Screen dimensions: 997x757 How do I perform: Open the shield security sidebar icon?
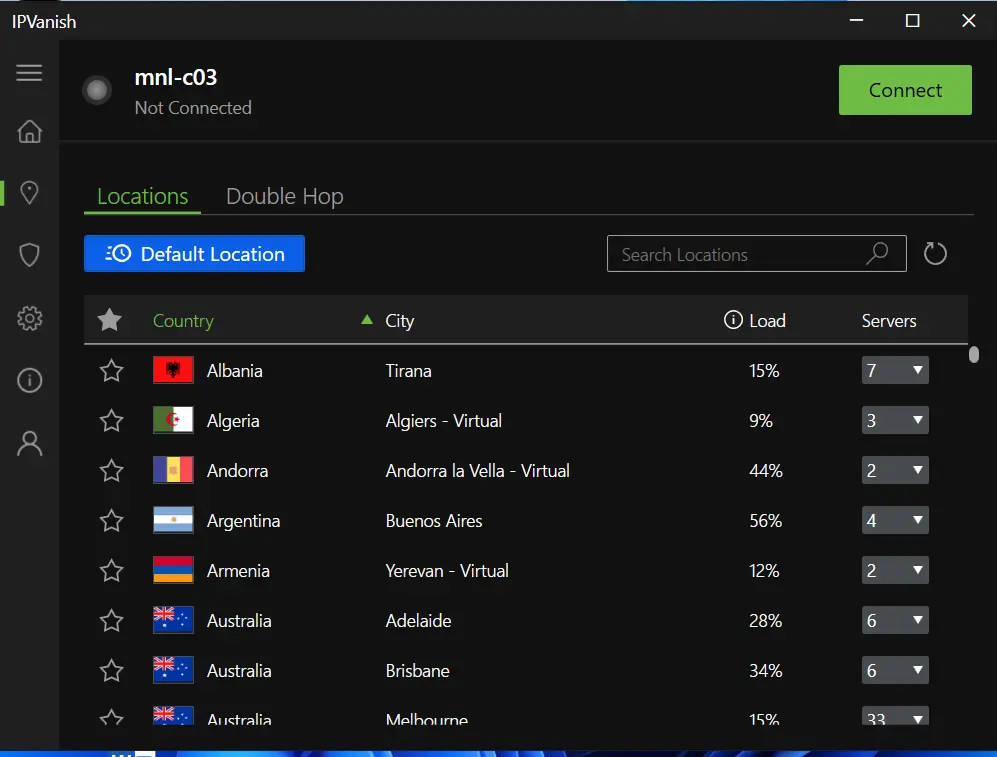[x=29, y=255]
